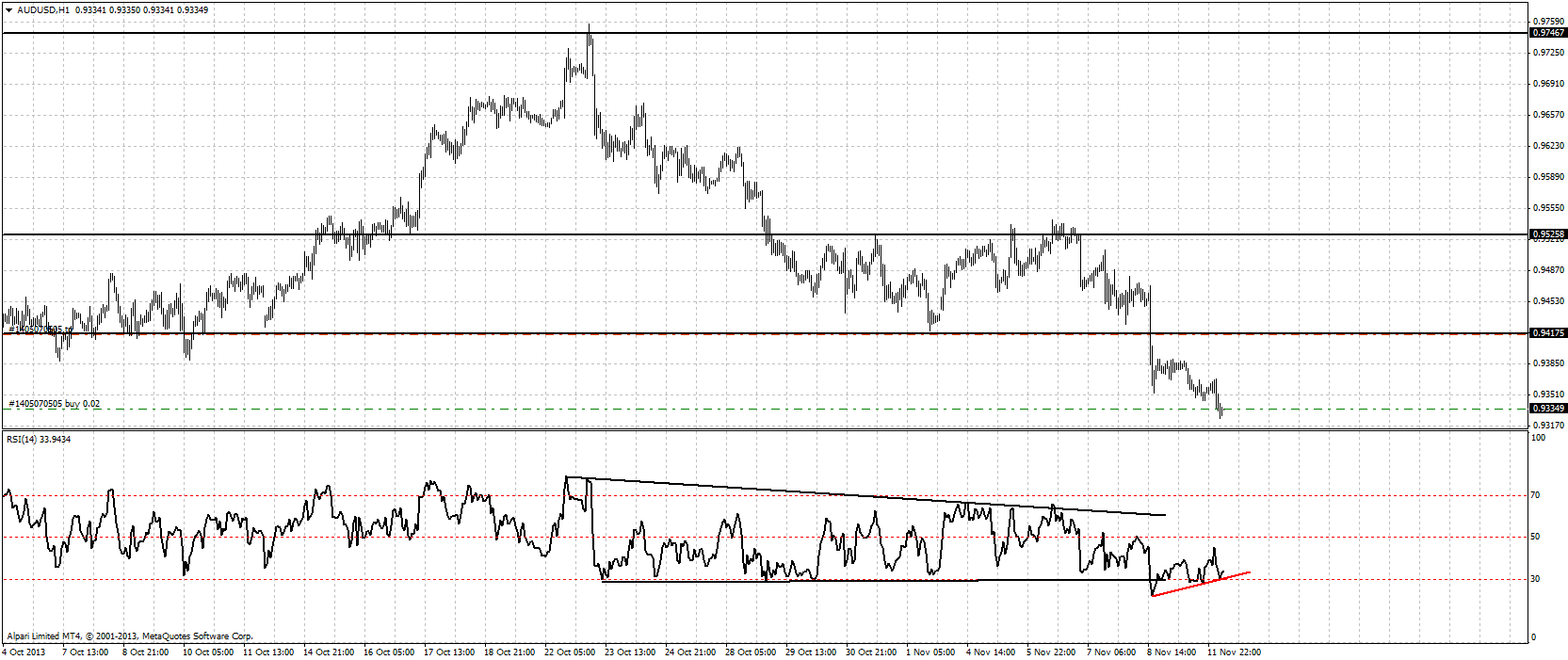This screenshot has height=660, width=1568.
Task: Click the '7 Nov 06:00' time label
Action: coord(1111,652)
